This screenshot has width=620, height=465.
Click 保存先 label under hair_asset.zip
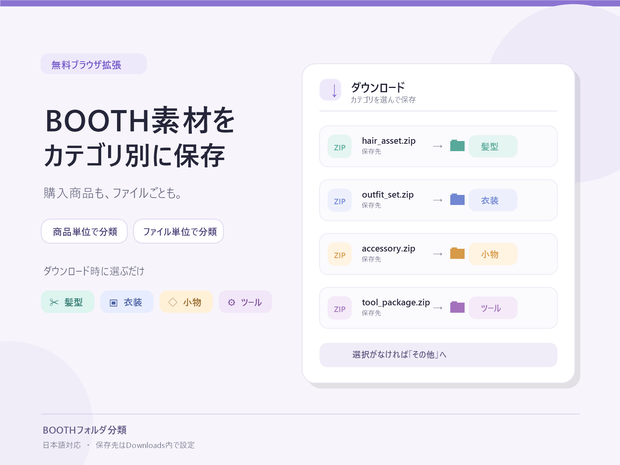pyautogui.click(x=371, y=151)
